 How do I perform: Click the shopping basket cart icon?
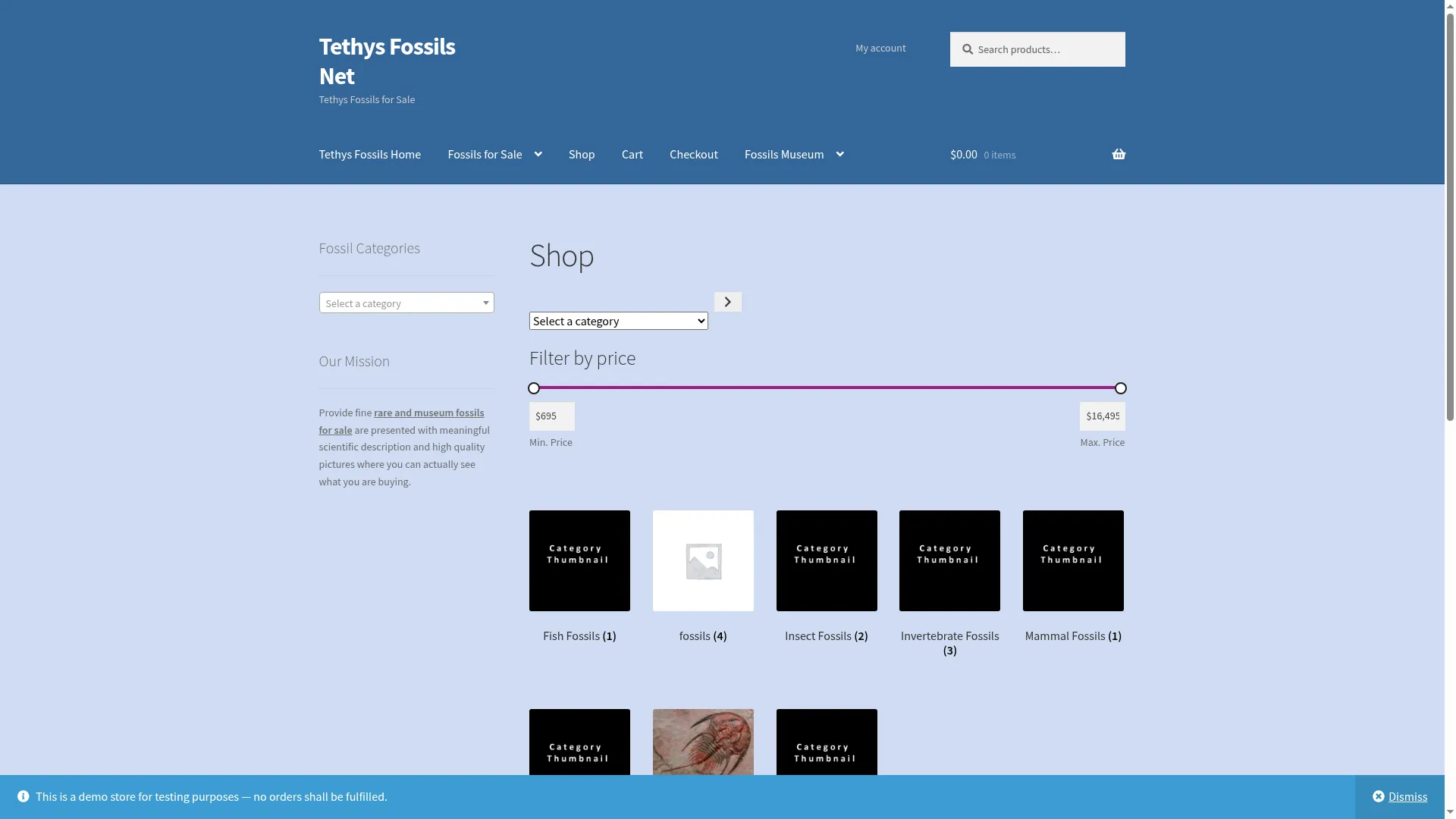pos(1119,154)
